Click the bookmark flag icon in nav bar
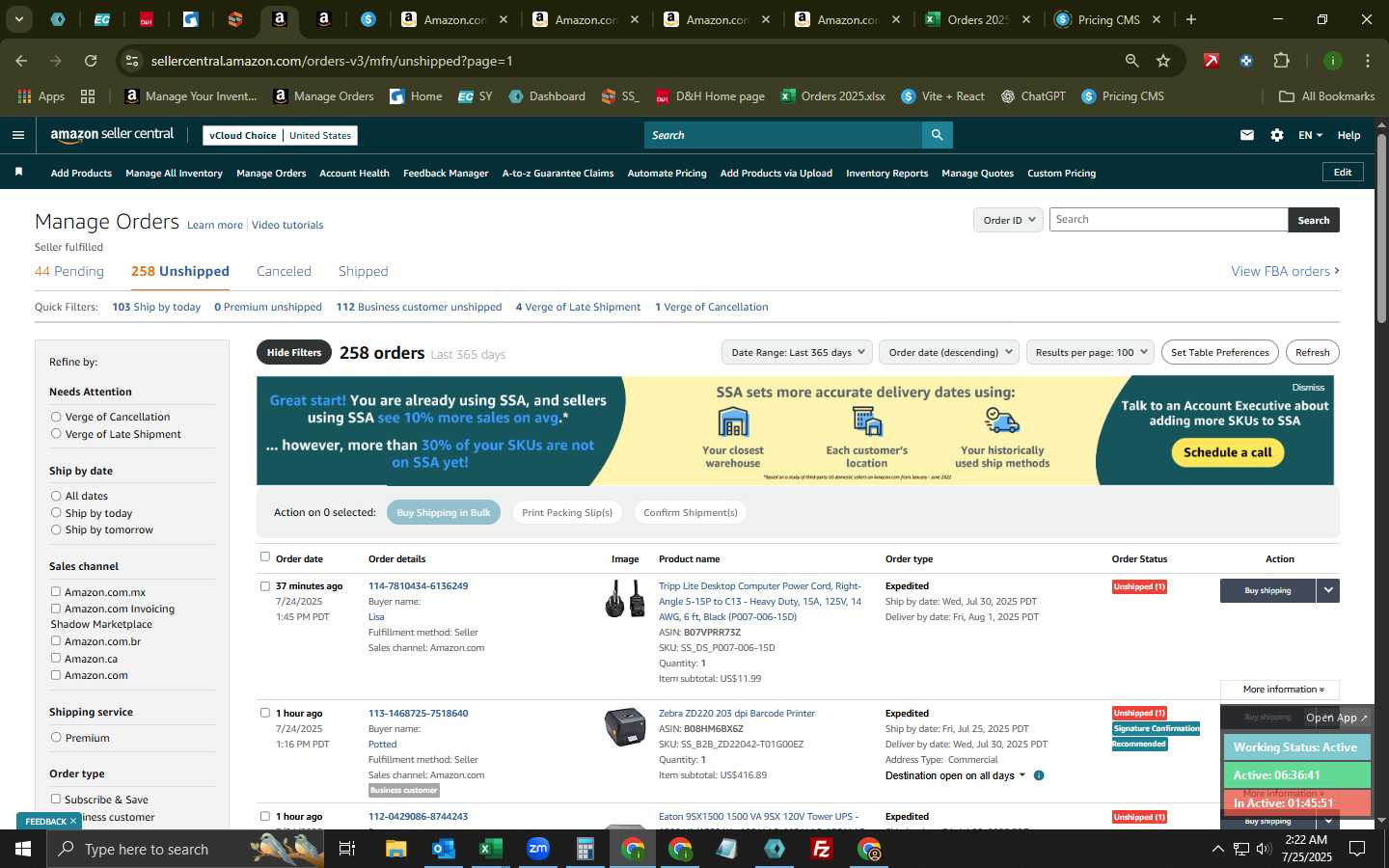 click(x=18, y=172)
